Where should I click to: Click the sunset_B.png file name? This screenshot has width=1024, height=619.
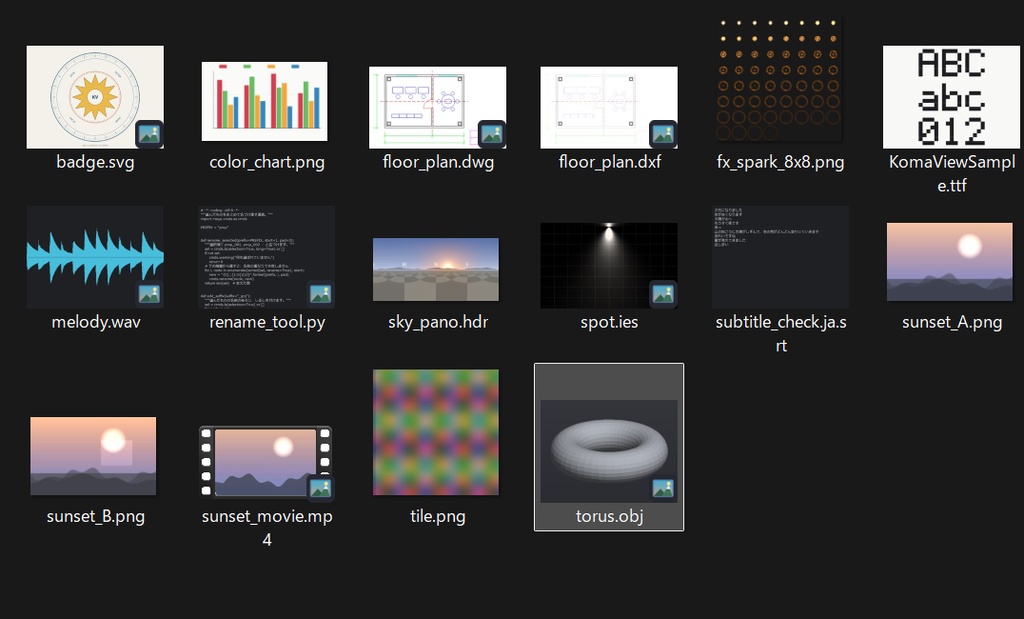(95, 516)
